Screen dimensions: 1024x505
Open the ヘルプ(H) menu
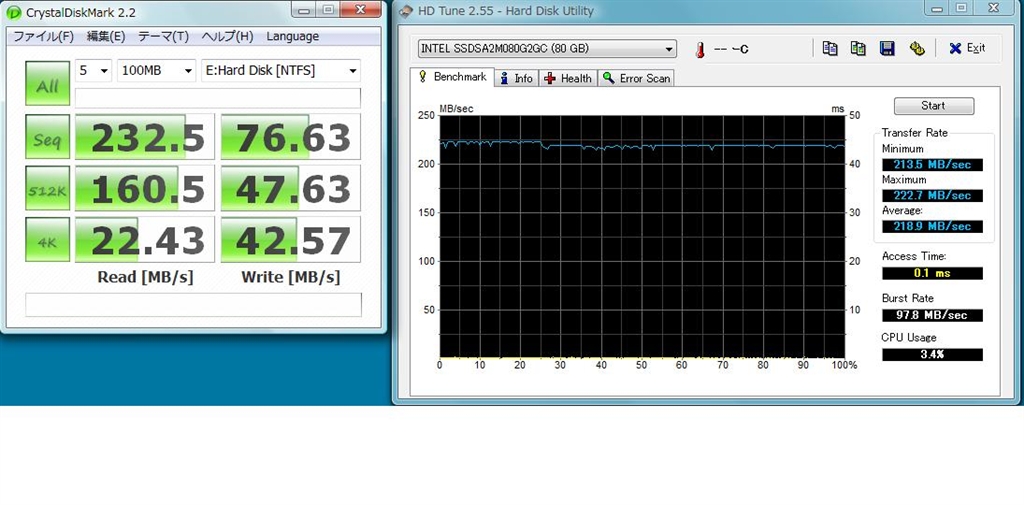click(x=227, y=37)
